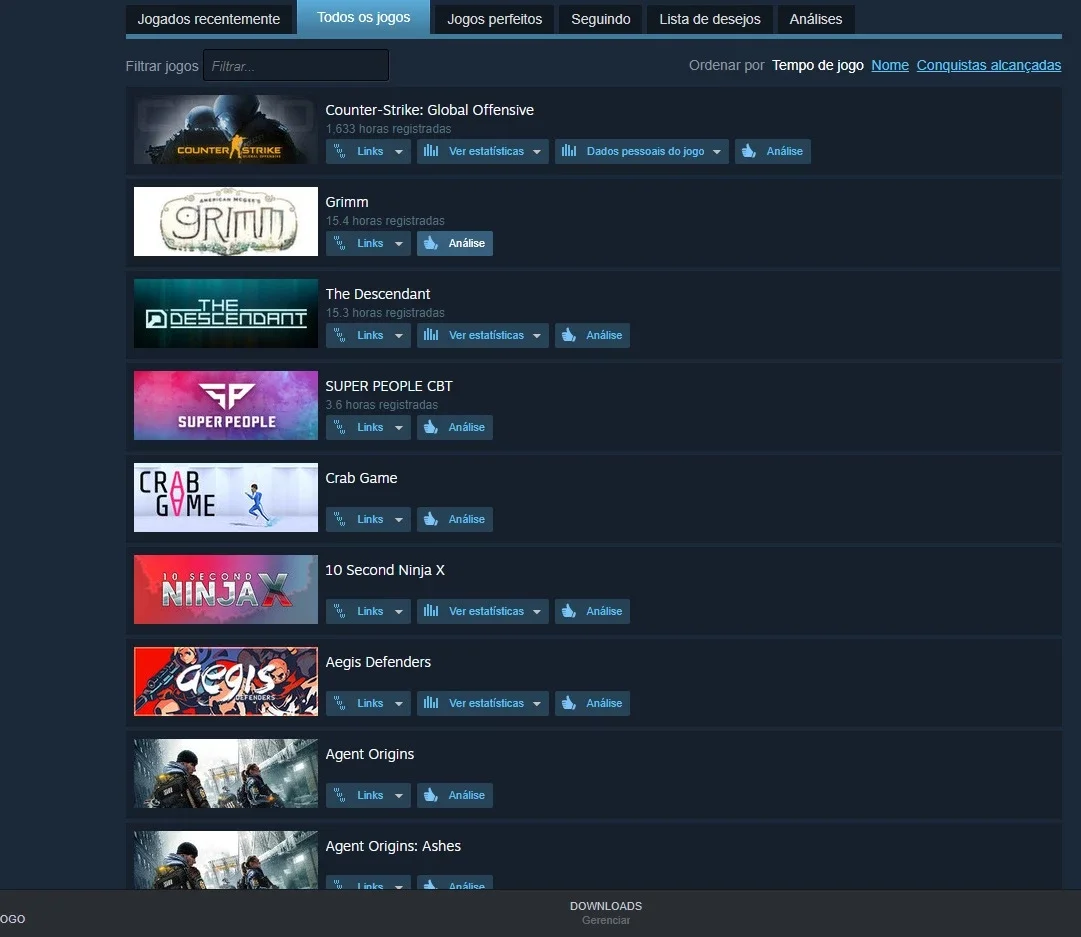Click Análise button for Crab Game

(x=455, y=519)
